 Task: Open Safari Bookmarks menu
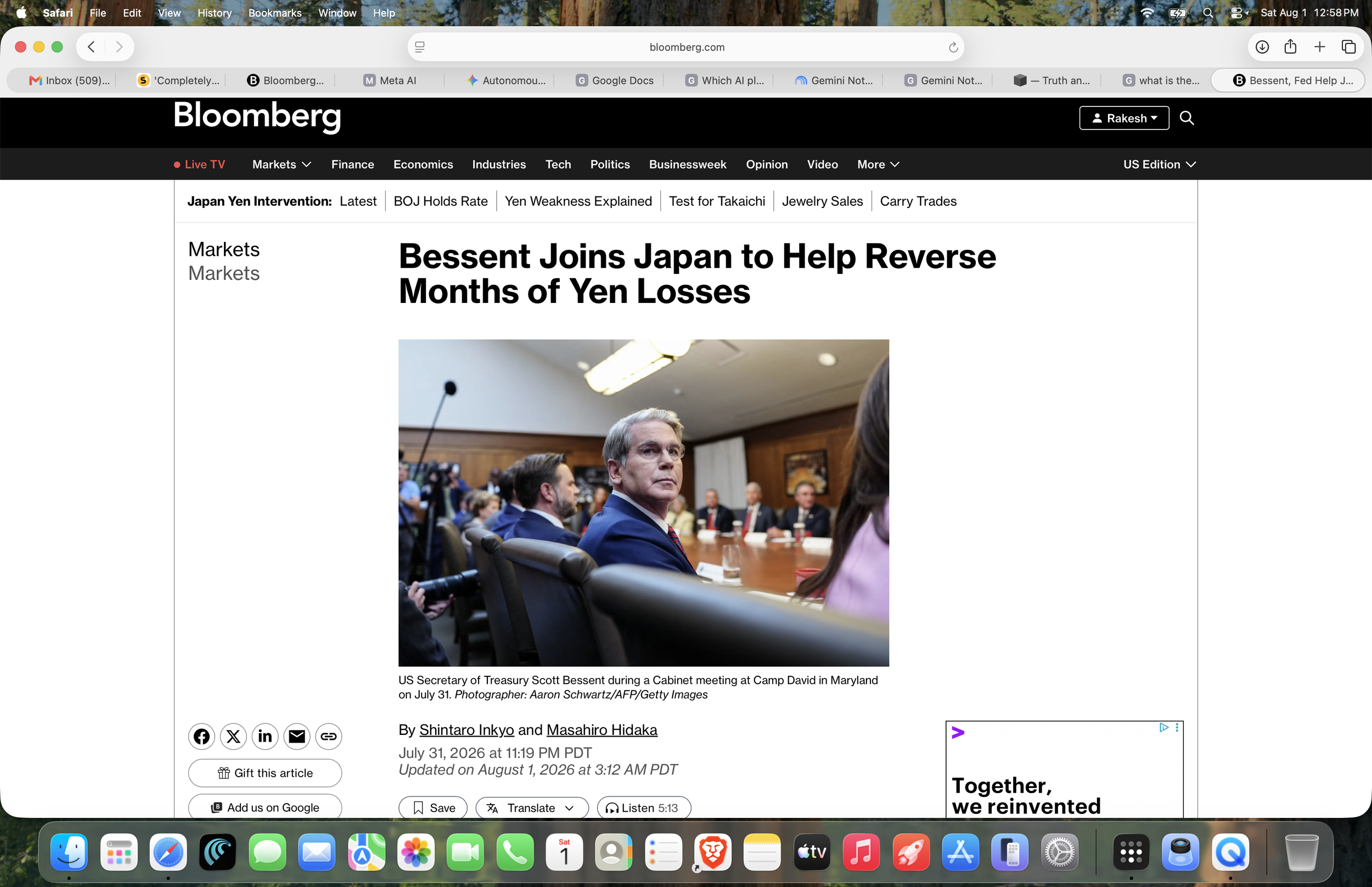pos(274,13)
